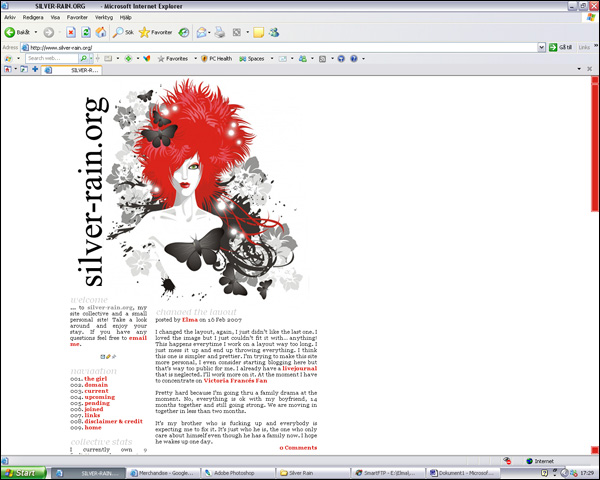Click the Refresh page icon
This screenshot has width=600, height=480.
point(86,33)
